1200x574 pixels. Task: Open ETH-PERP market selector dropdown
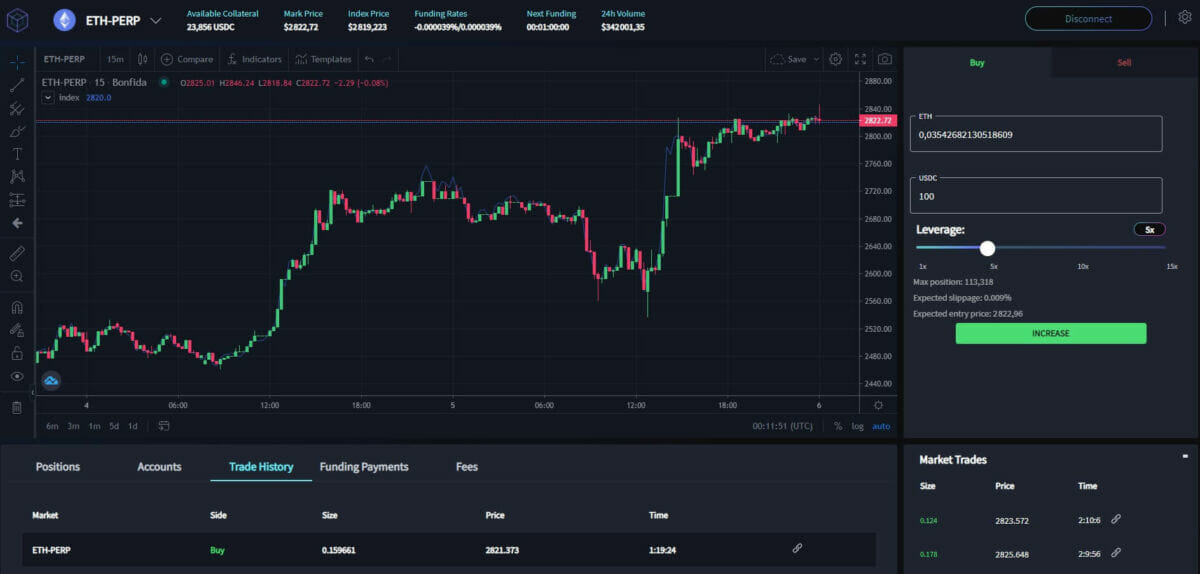(x=154, y=20)
